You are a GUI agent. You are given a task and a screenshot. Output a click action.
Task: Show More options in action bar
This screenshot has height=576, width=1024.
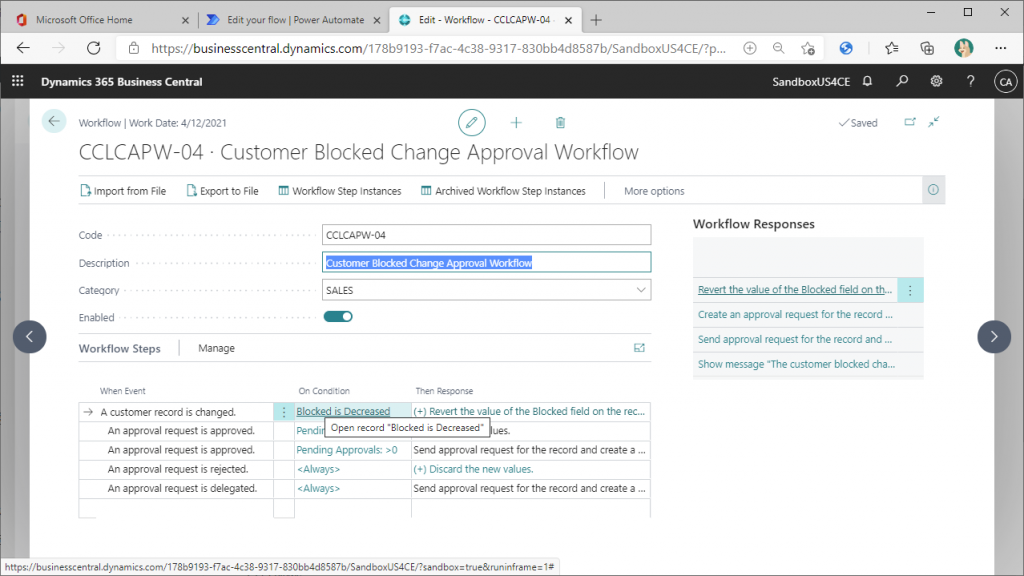coord(654,191)
